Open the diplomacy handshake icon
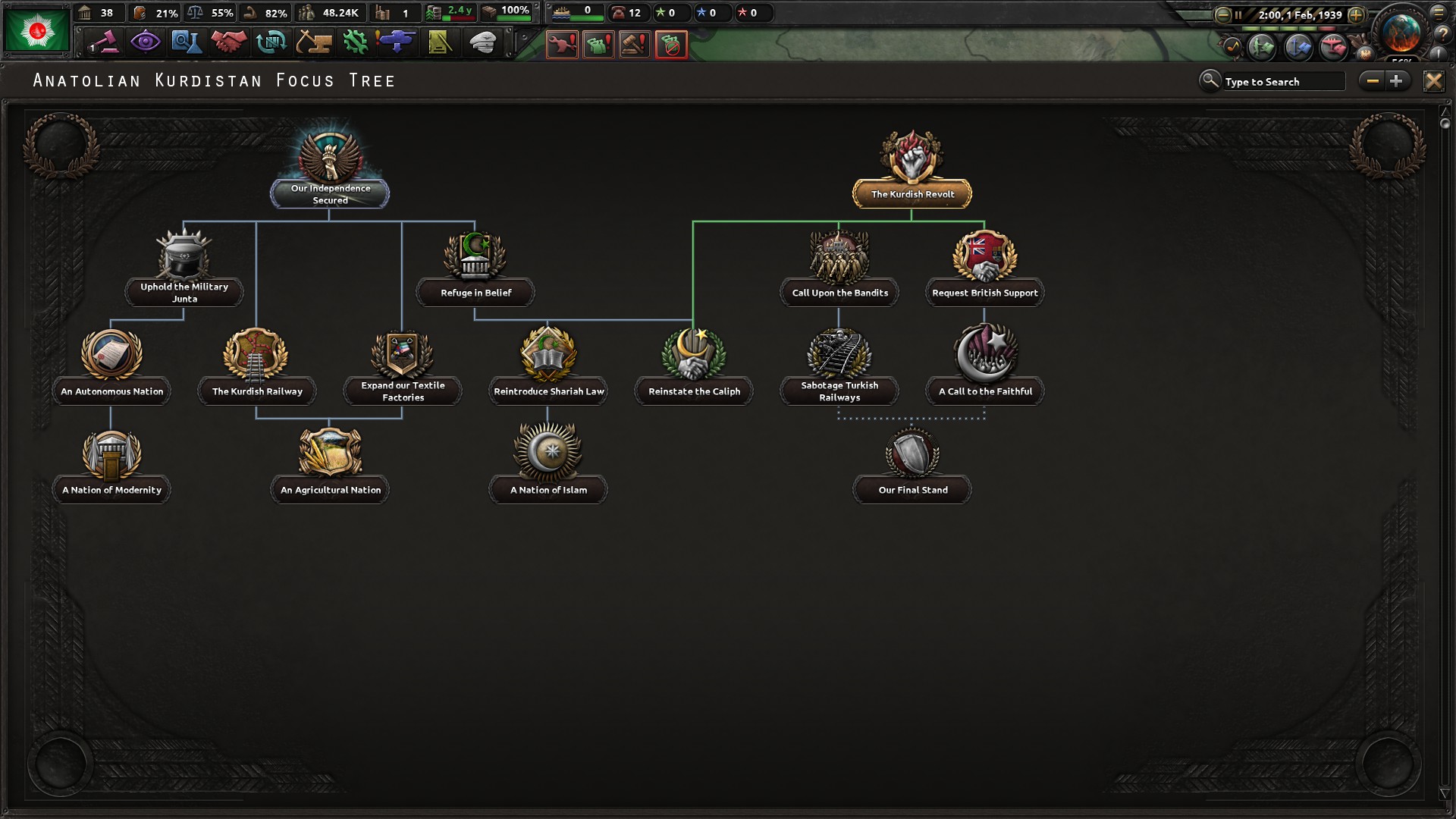The height and width of the screenshot is (819, 1456). coord(228,42)
